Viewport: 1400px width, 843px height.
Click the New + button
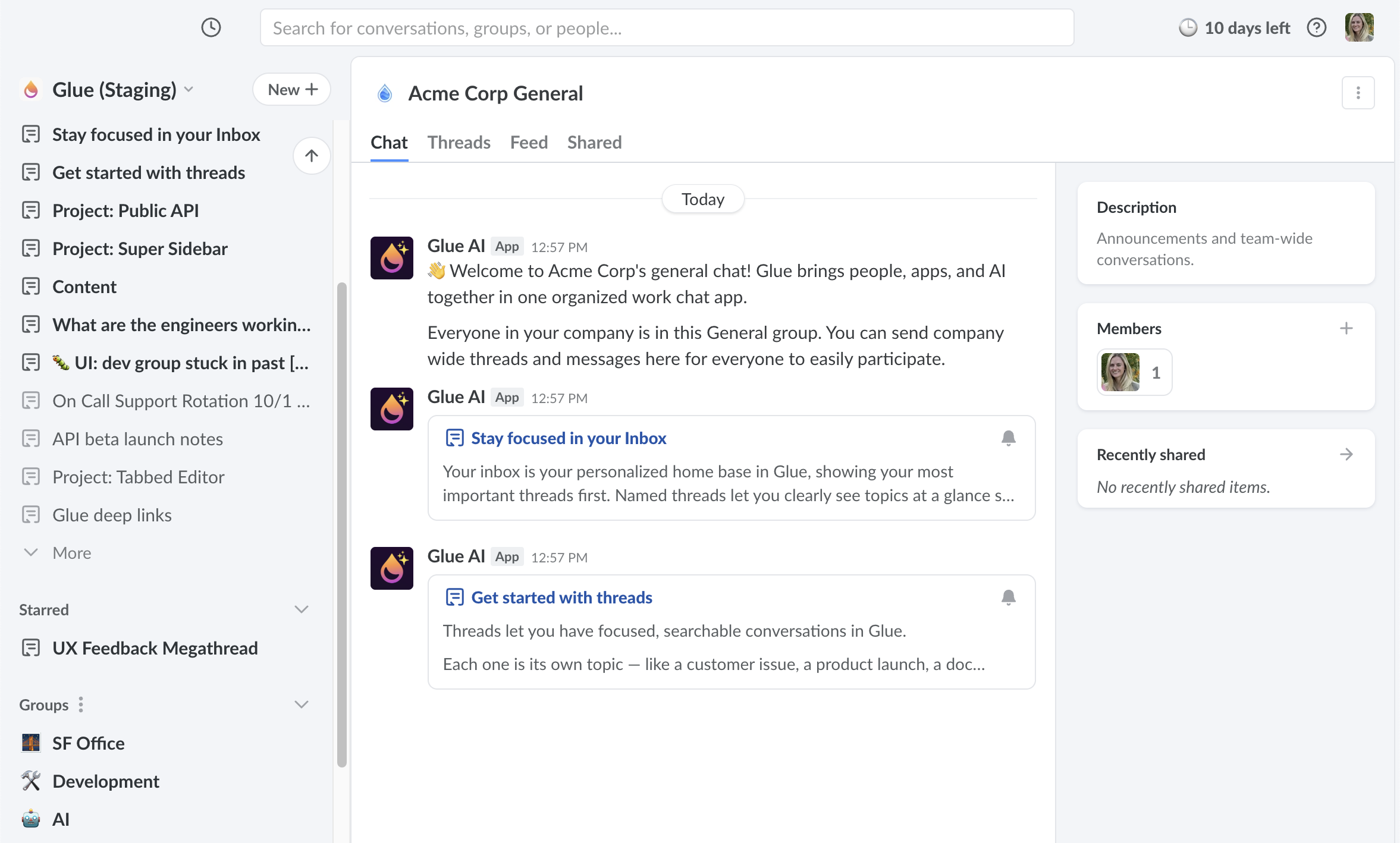coord(292,90)
